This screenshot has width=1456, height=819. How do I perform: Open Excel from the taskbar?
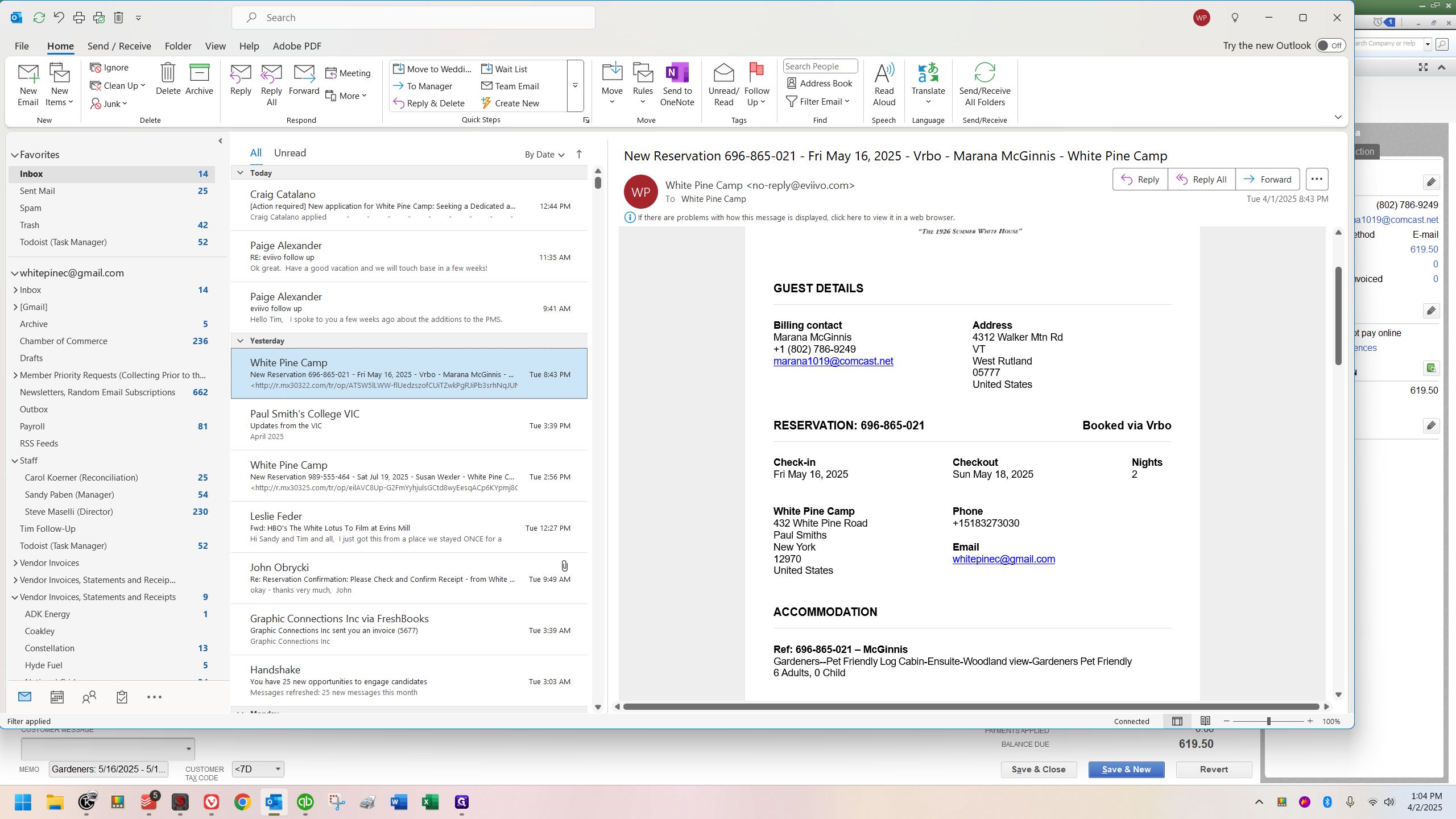click(430, 802)
